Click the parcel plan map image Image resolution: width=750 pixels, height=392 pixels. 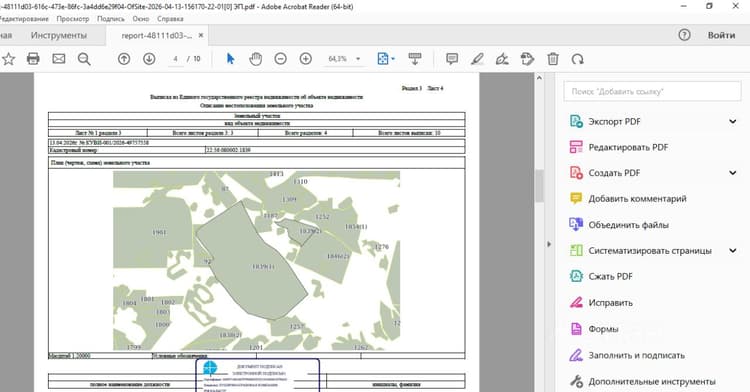pos(256,261)
